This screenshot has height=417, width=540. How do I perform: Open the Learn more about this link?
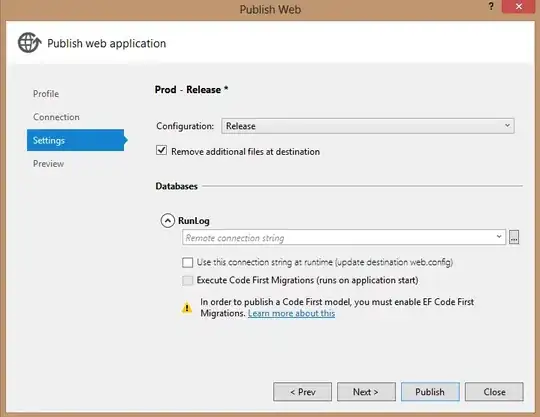click(291, 313)
